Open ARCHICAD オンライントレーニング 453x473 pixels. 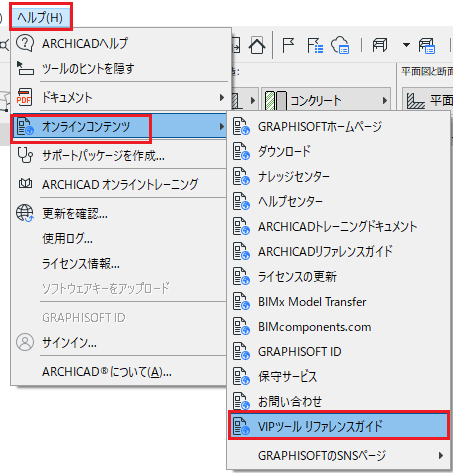click(120, 184)
